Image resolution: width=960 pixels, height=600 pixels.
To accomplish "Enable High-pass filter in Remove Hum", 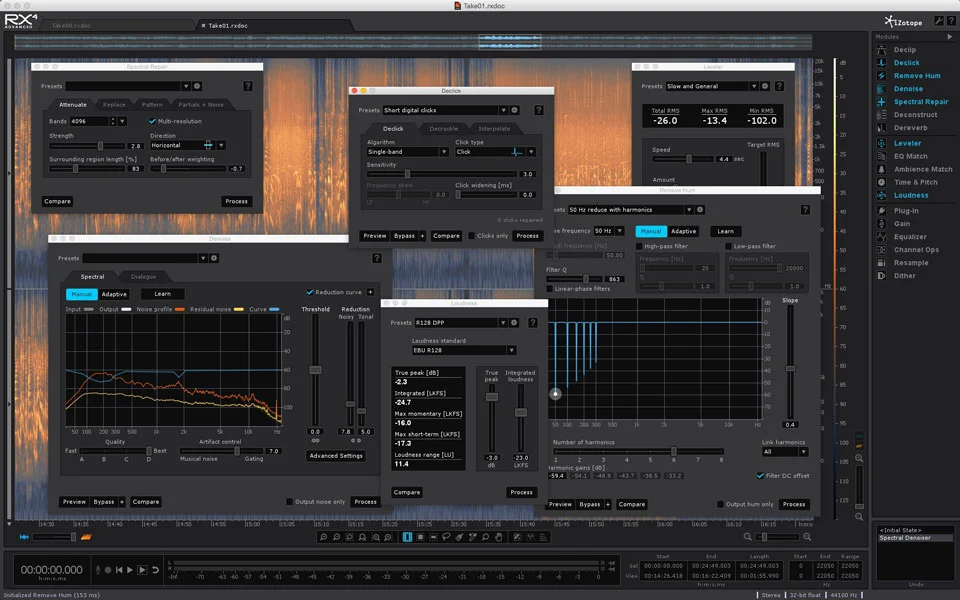I will click(639, 246).
